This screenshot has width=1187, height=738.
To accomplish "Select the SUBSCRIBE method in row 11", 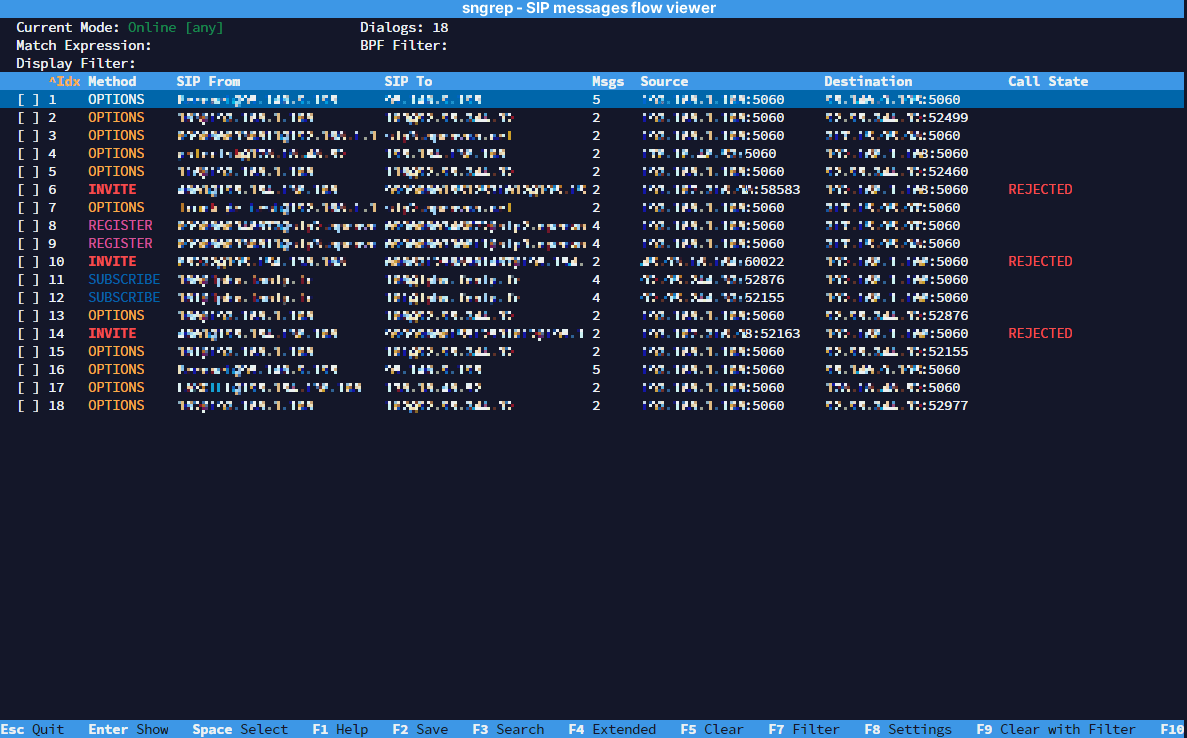I will click(x=124, y=280).
